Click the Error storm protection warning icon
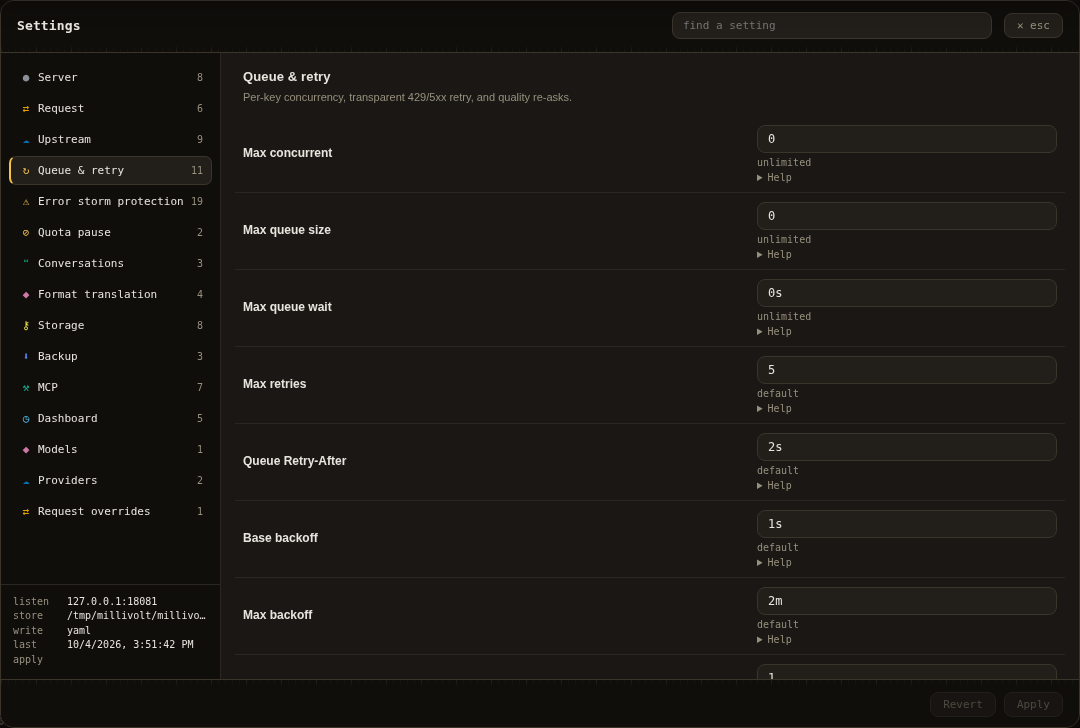 click(26, 202)
